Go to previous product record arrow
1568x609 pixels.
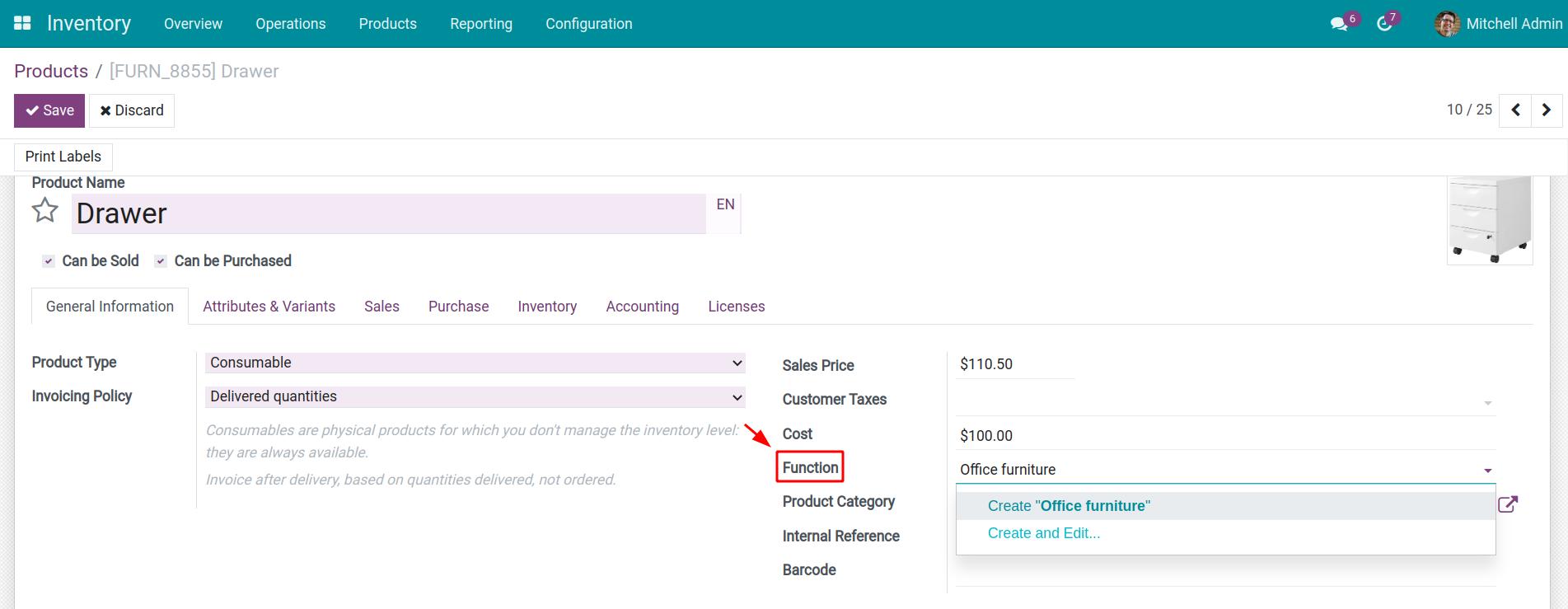point(1515,110)
